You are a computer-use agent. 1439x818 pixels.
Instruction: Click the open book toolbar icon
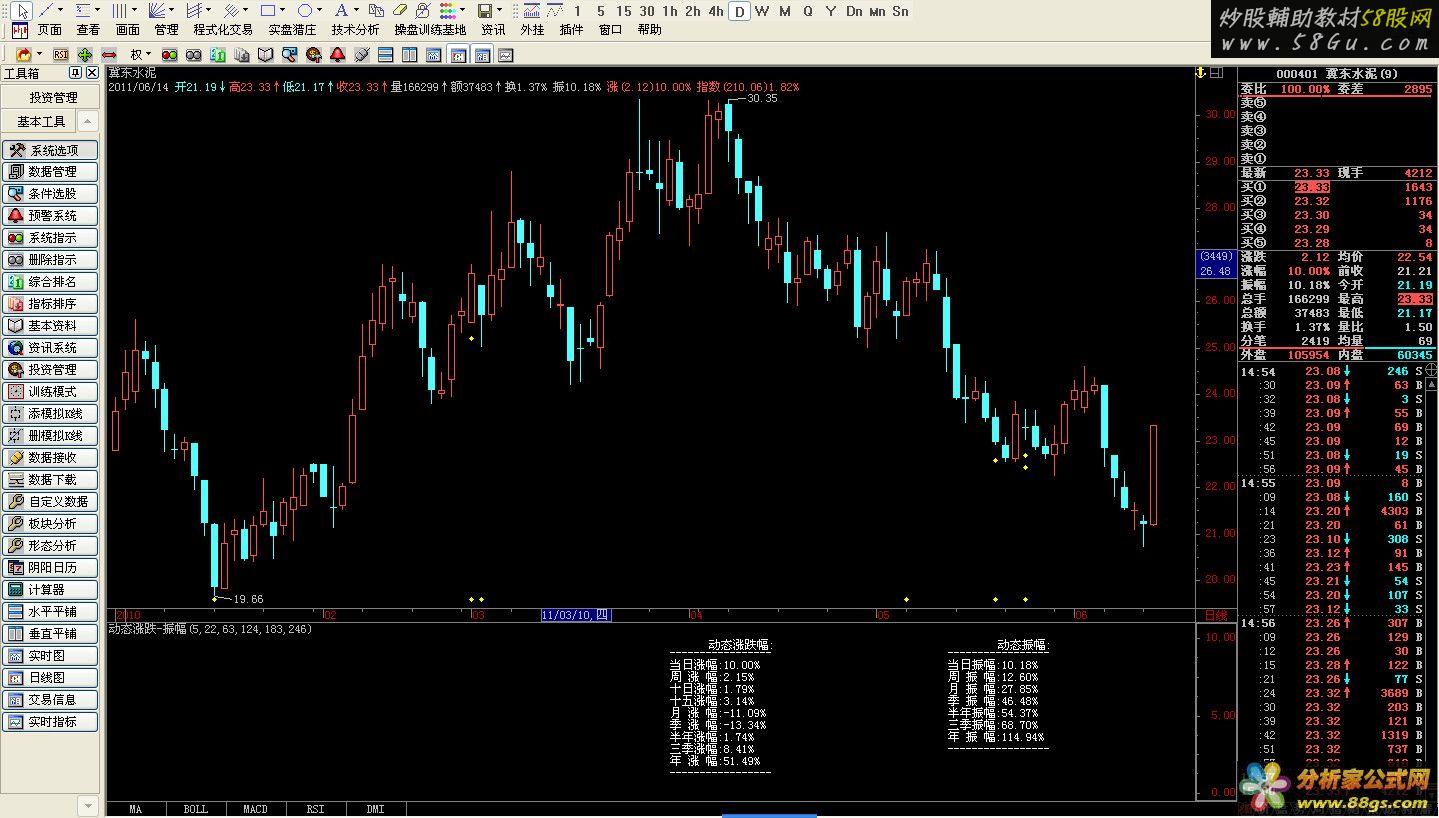click(x=265, y=55)
